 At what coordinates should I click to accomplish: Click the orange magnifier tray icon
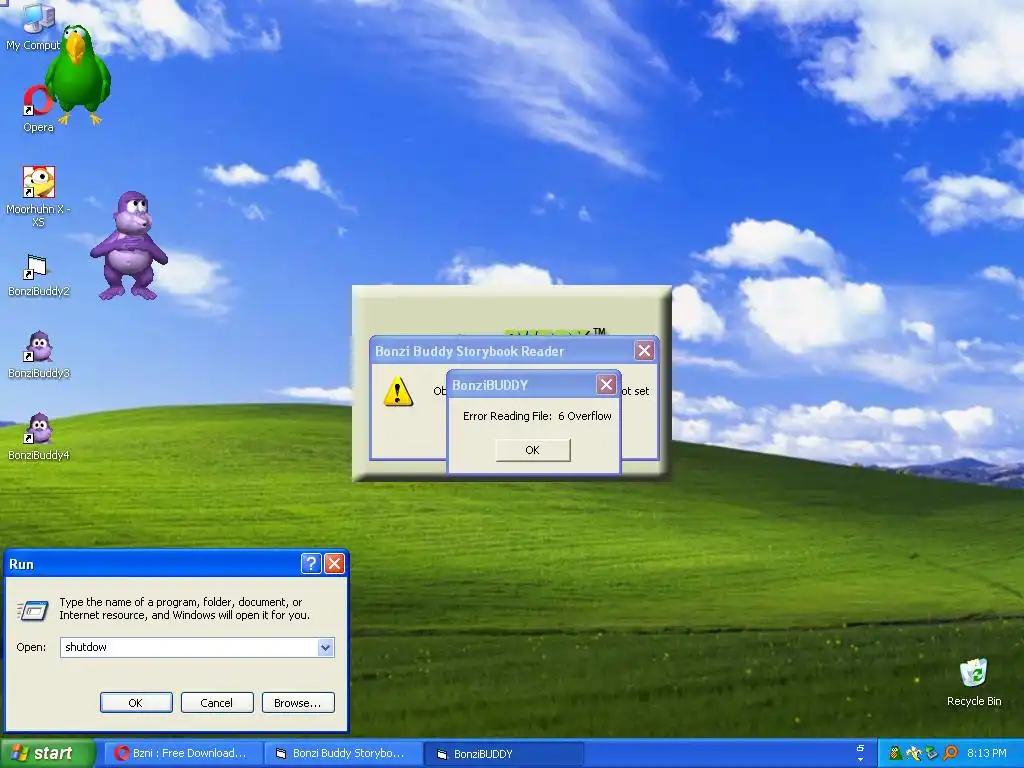click(x=950, y=753)
